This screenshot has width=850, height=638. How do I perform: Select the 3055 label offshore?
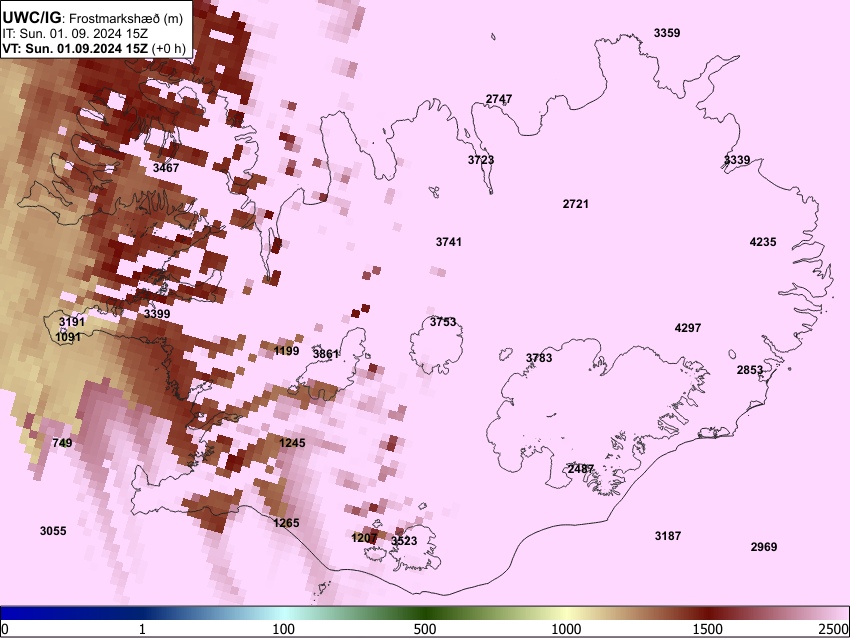click(x=53, y=531)
